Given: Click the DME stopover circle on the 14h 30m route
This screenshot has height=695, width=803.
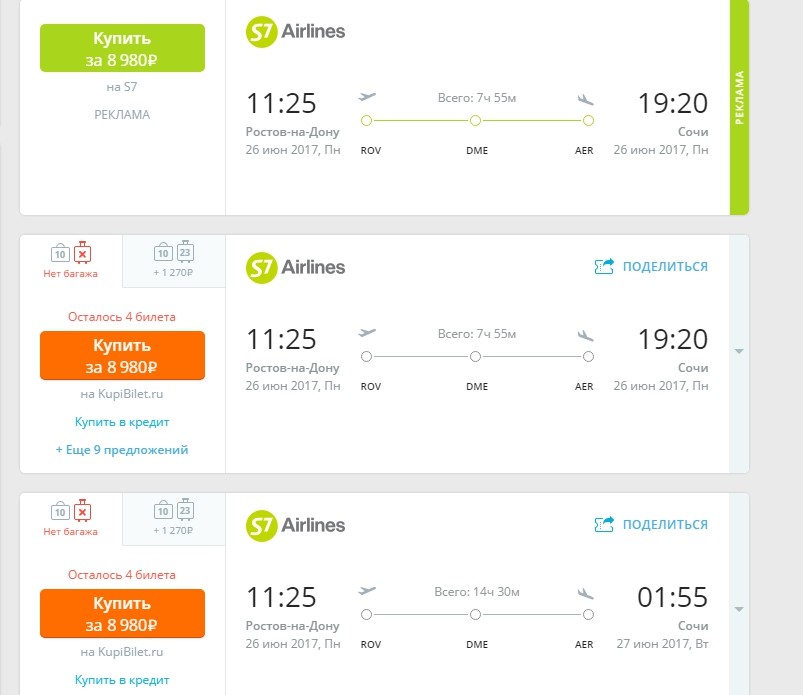Looking at the screenshot, I should point(475,615).
